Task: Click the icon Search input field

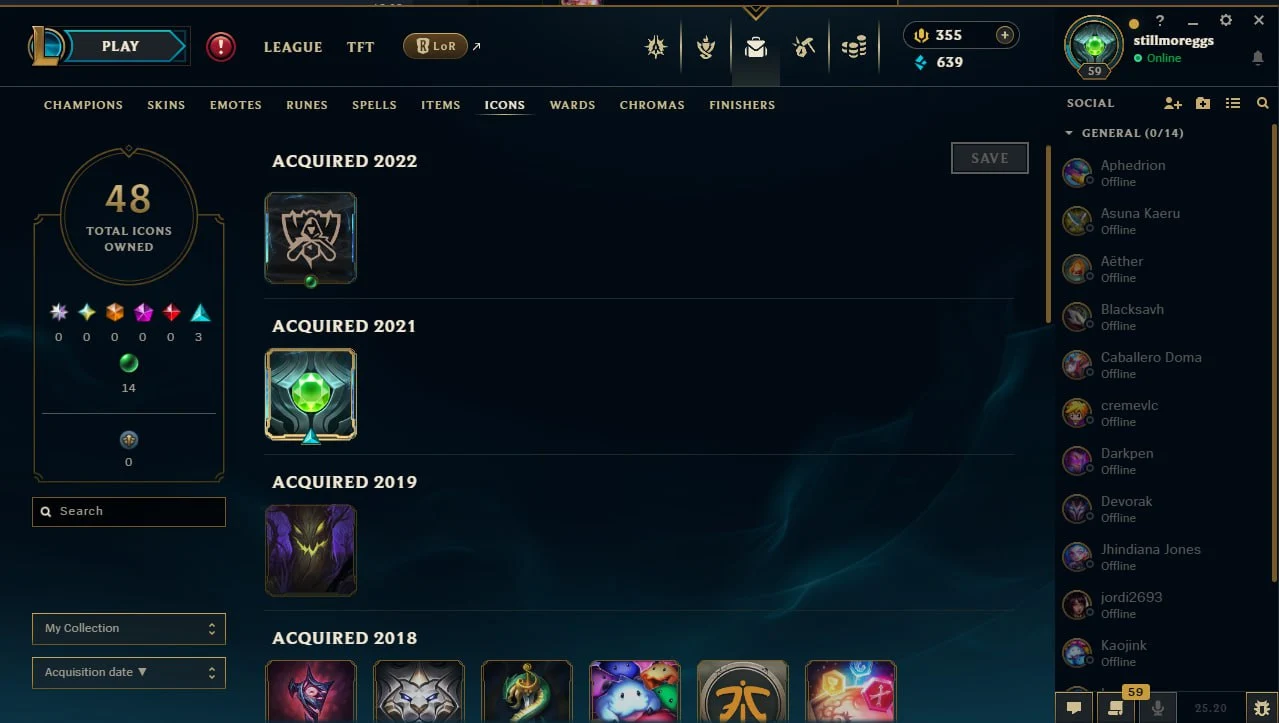Action: [x=129, y=511]
